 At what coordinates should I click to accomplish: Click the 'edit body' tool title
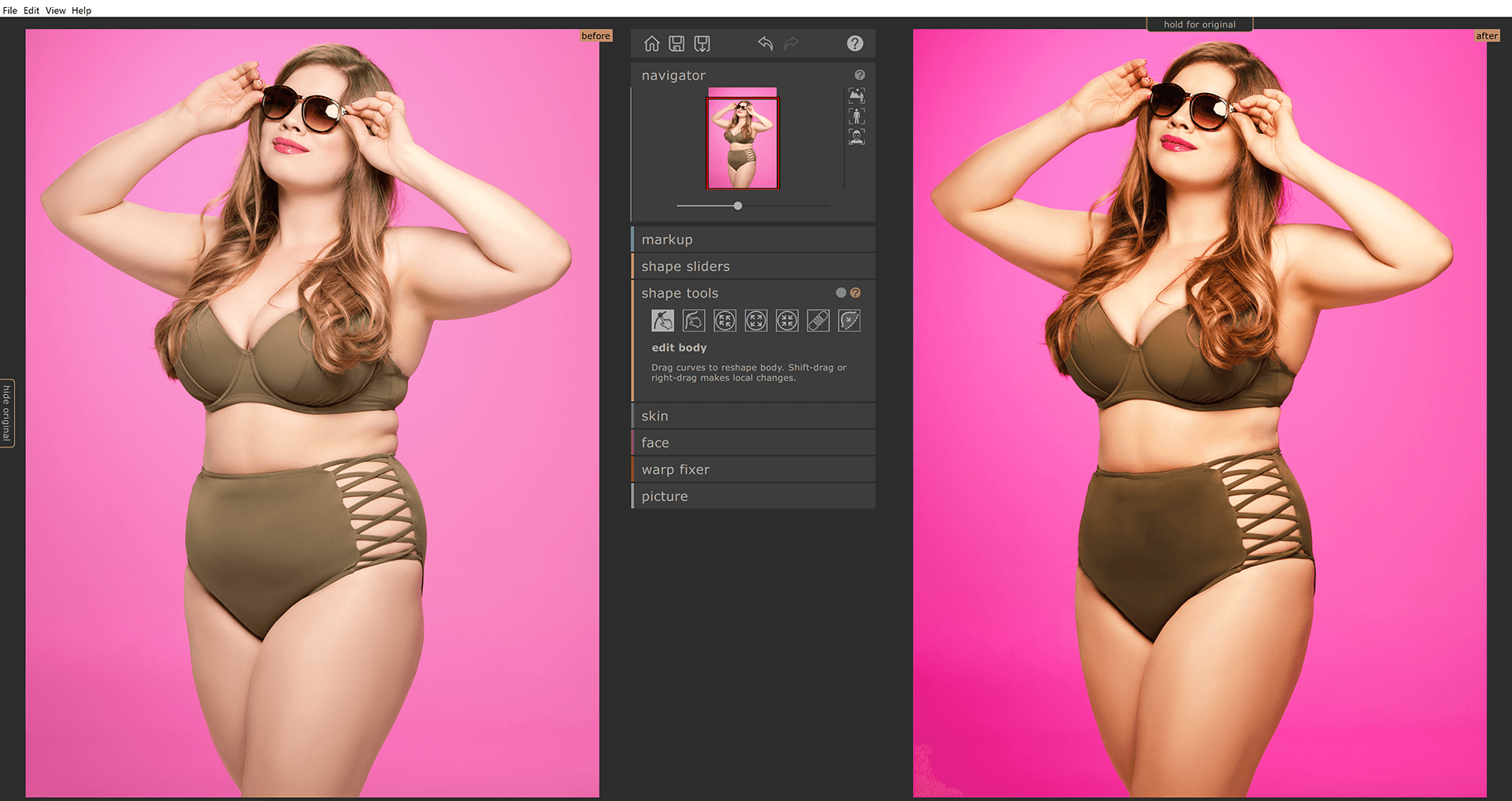[679, 347]
